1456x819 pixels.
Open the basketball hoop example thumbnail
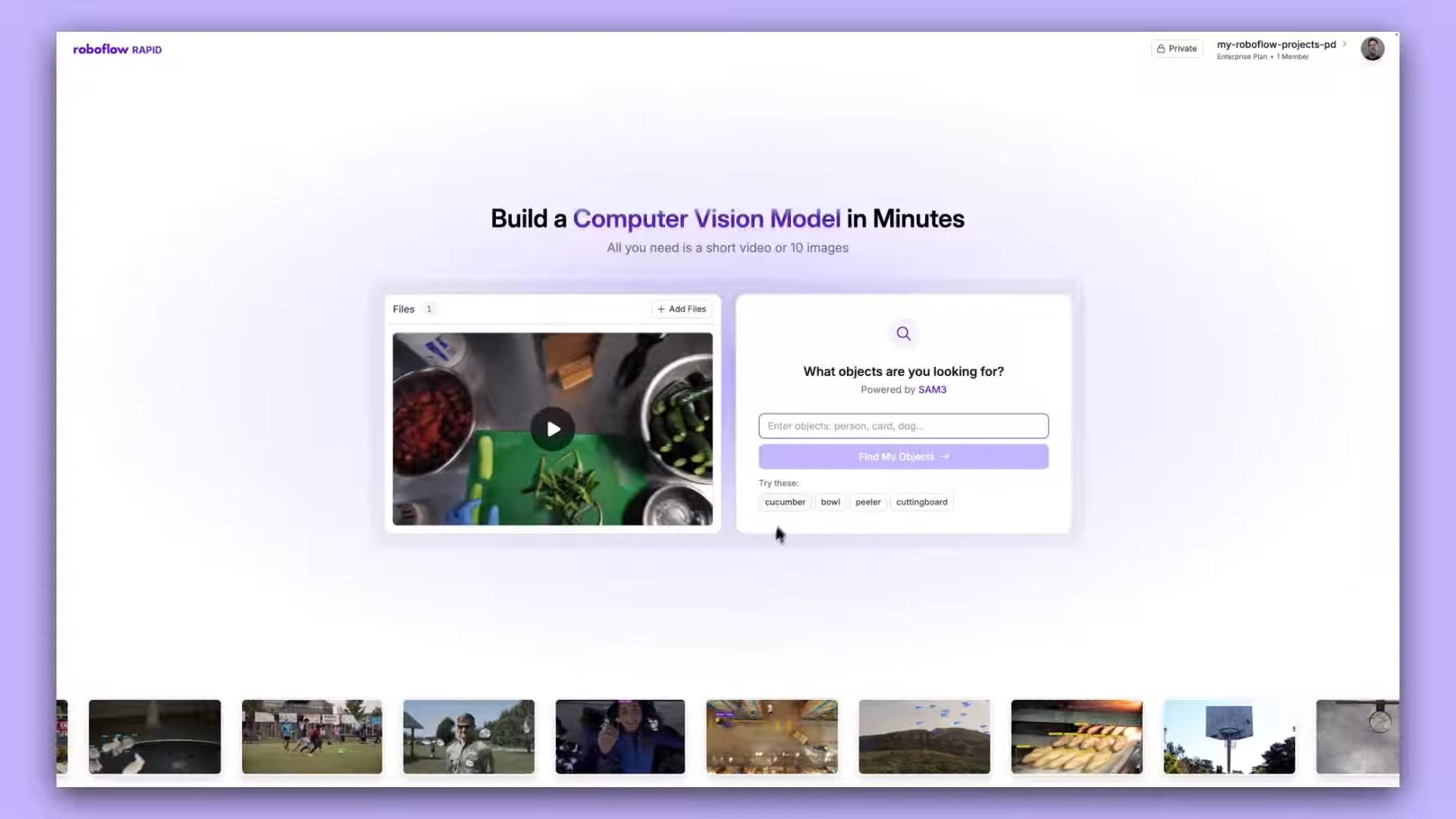[x=1229, y=736]
